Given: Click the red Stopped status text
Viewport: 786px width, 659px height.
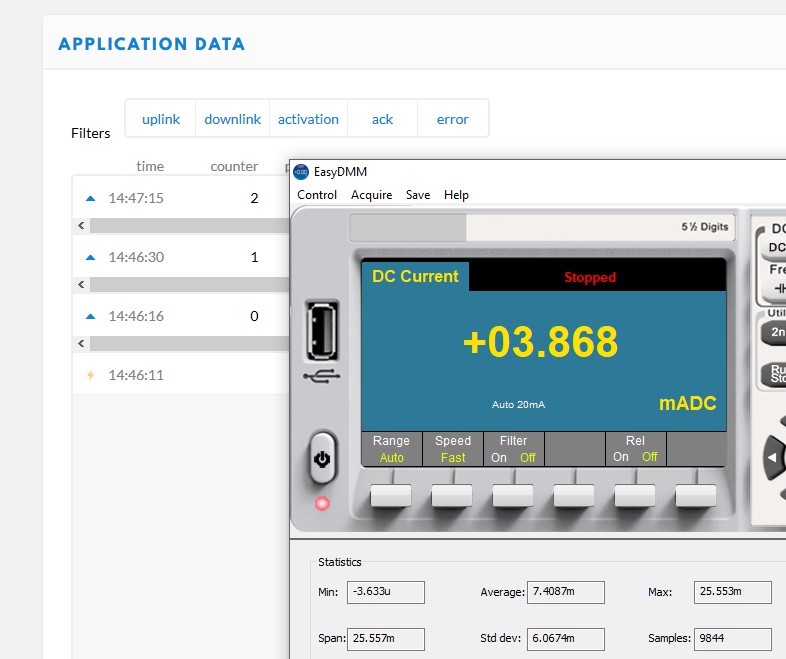Looking at the screenshot, I should (590, 277).
